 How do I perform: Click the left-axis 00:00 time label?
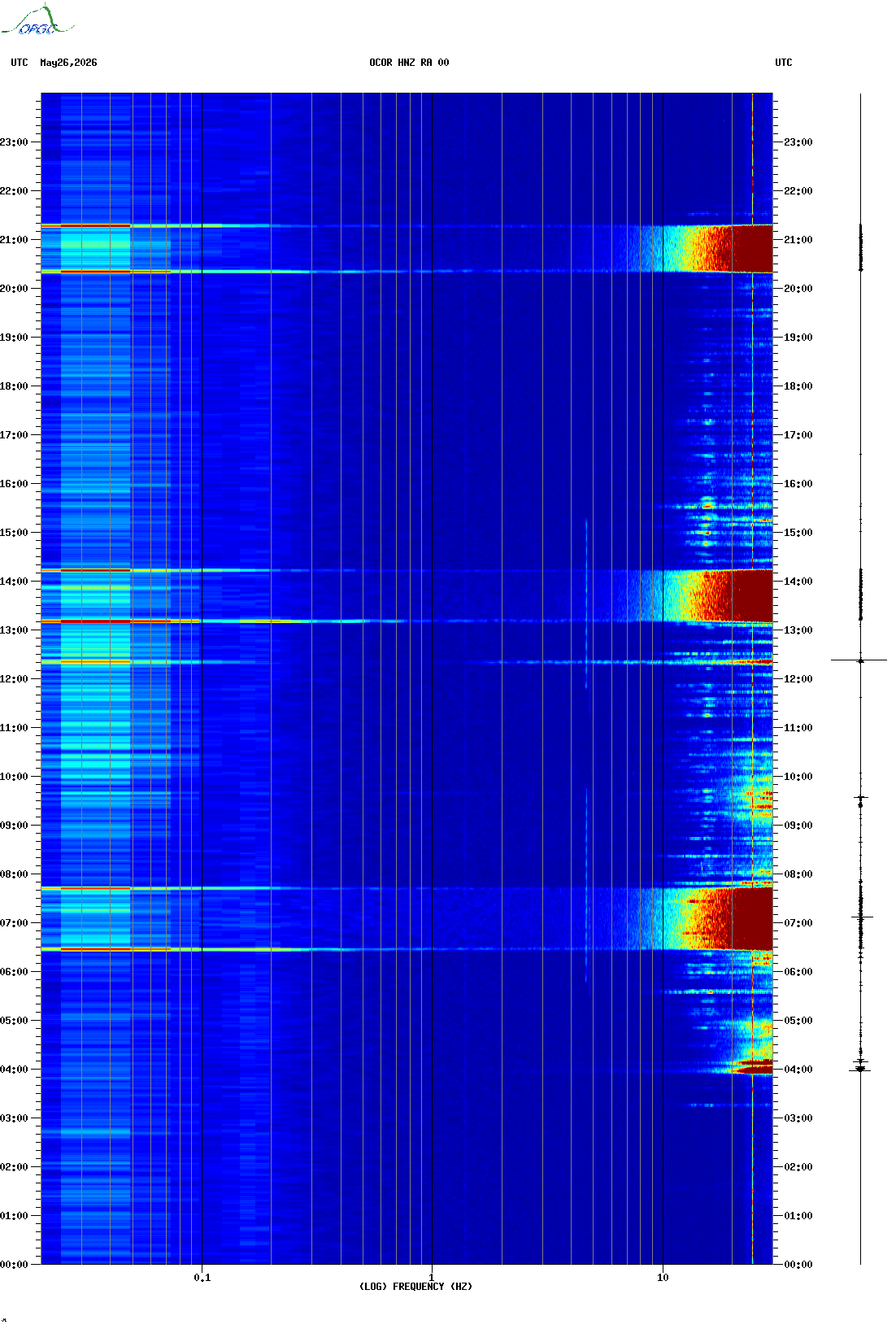click(x=14, y=1265)
